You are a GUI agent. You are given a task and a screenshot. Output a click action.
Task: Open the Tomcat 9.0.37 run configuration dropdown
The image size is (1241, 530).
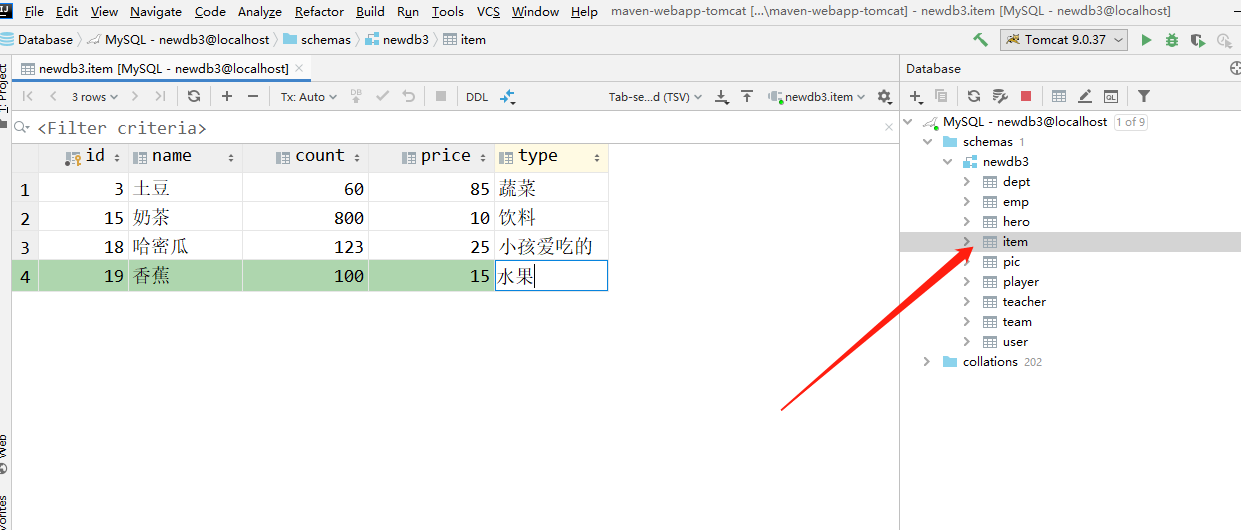pos(1064,40)
